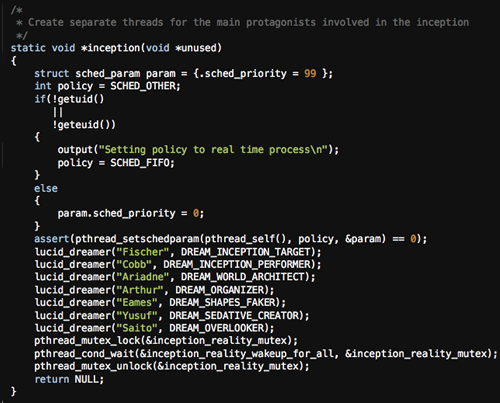Click 'DREAM_OVERLOOKER' constant
The height and width of the screenshot is (403, 500).
point(217,328)
